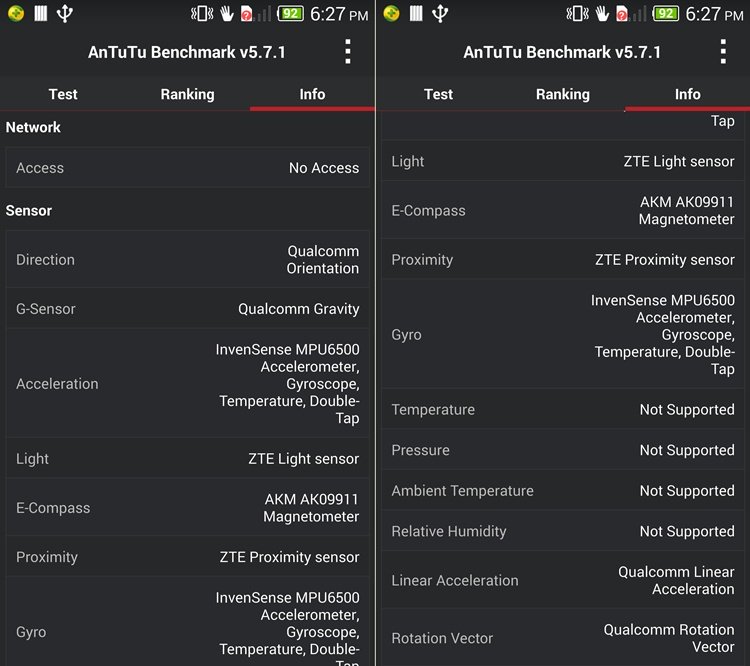Open overflow menu in left screen
This screenshot has width=750, height=666.
pos(347,52)
